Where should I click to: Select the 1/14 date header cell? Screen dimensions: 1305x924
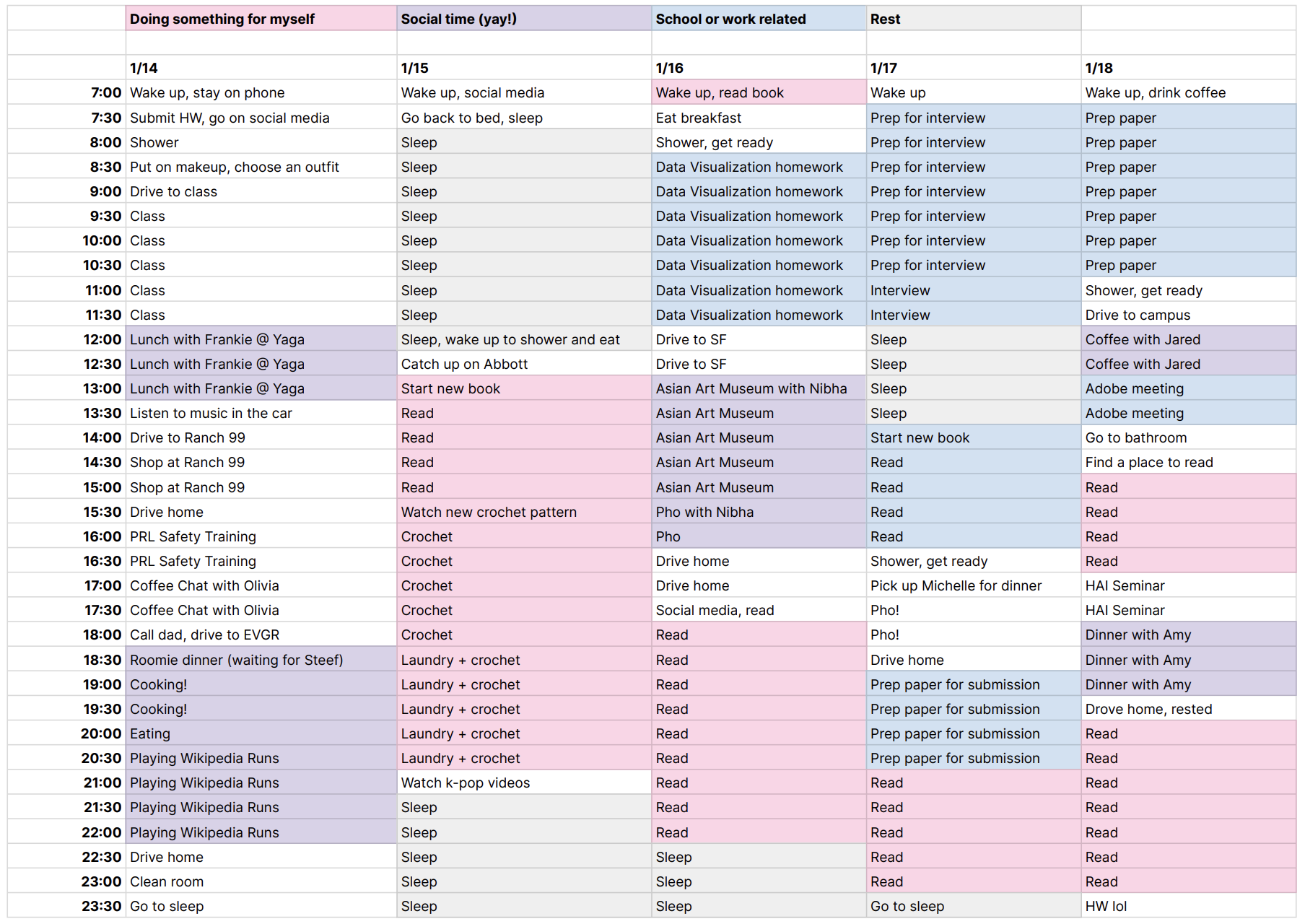[x=261, y=68]
